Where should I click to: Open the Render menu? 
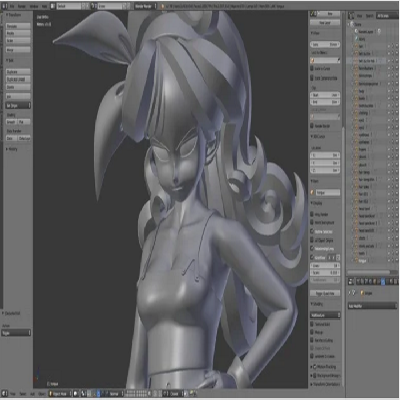[x=22, y=6]
